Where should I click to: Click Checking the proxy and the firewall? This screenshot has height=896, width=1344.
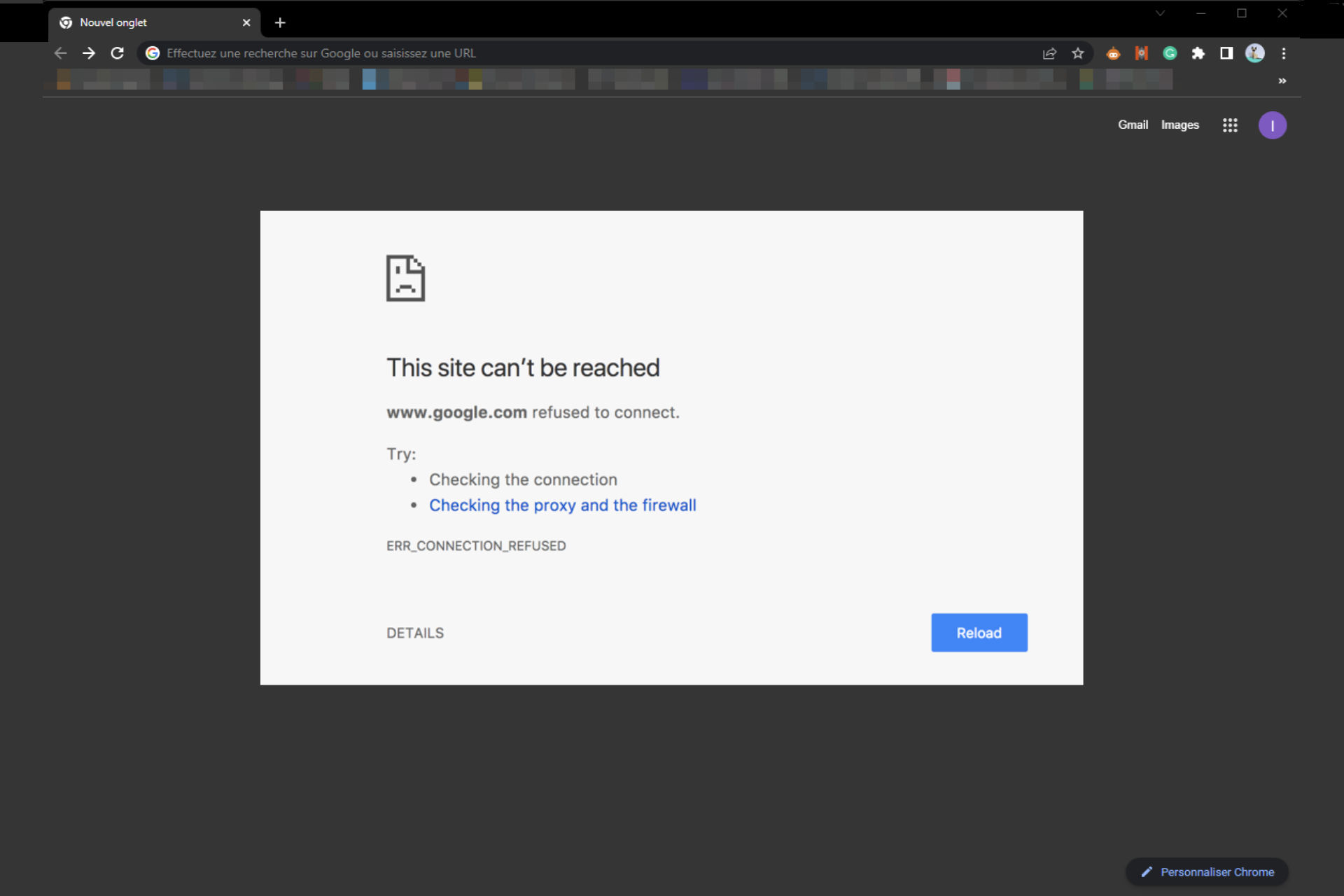tap(562, 505)
